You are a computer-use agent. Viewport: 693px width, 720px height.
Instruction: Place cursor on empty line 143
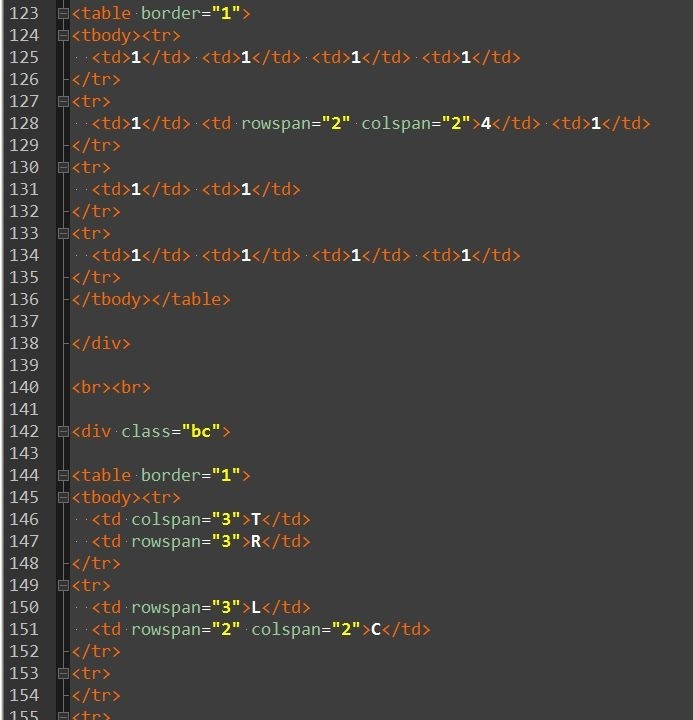[381, 454]
